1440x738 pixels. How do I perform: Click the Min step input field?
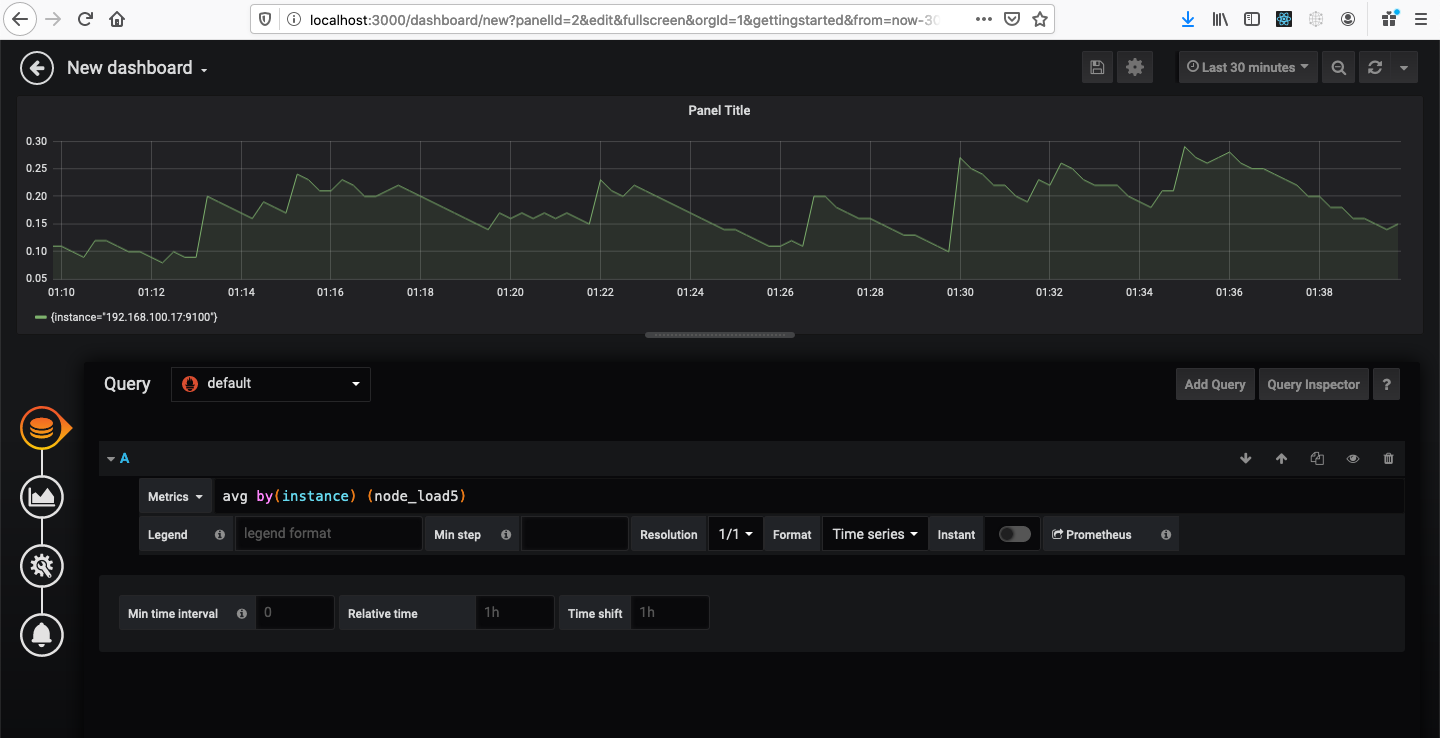point(575,534)
